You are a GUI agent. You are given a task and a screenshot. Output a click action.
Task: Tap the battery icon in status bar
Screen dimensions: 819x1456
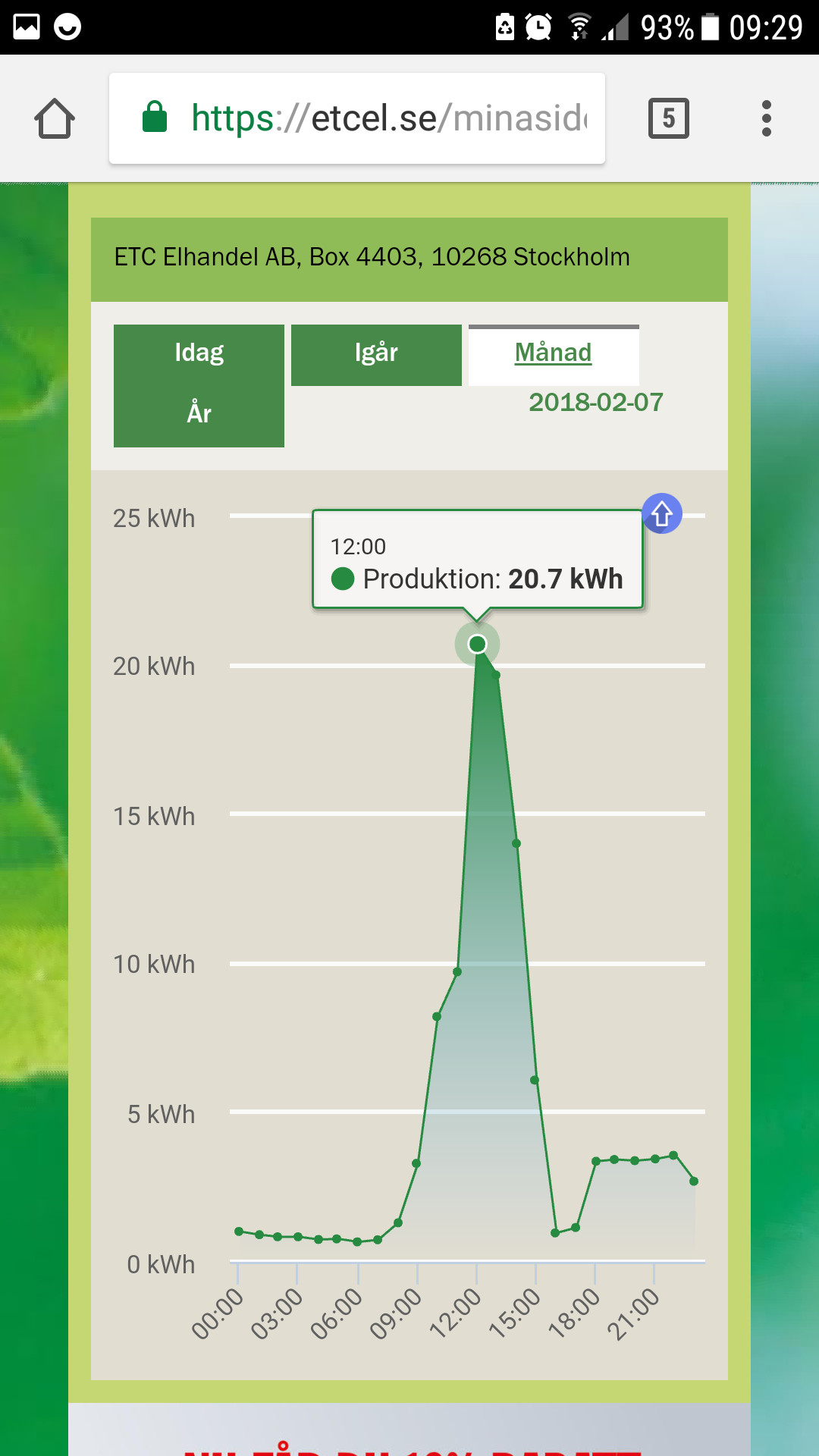710,27
